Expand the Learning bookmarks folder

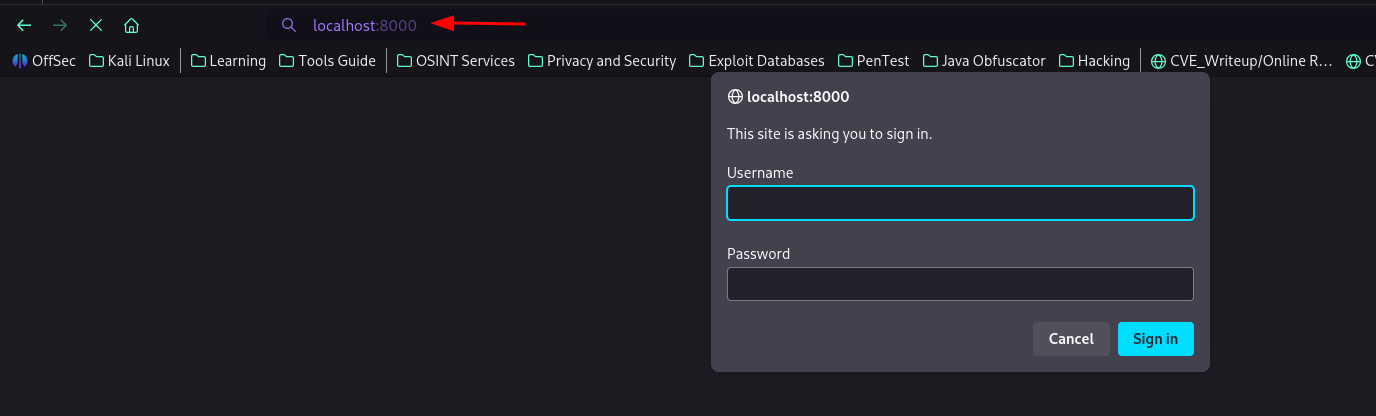click(228, 61)
